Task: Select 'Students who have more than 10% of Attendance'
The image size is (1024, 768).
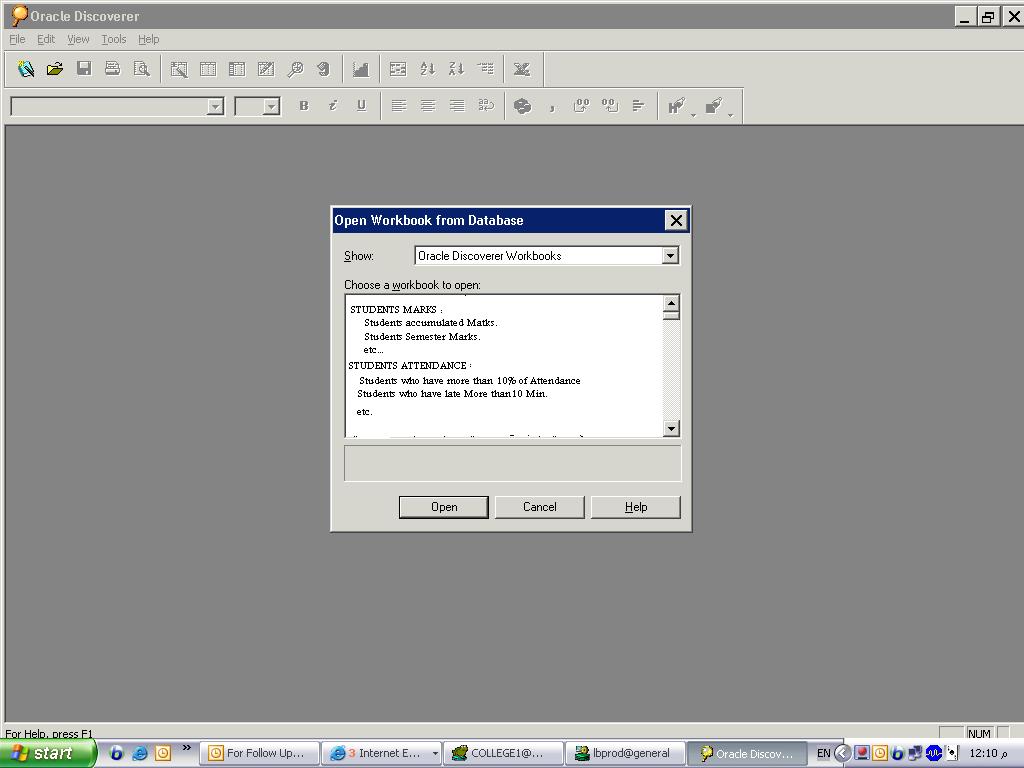Action: (470, 381)
